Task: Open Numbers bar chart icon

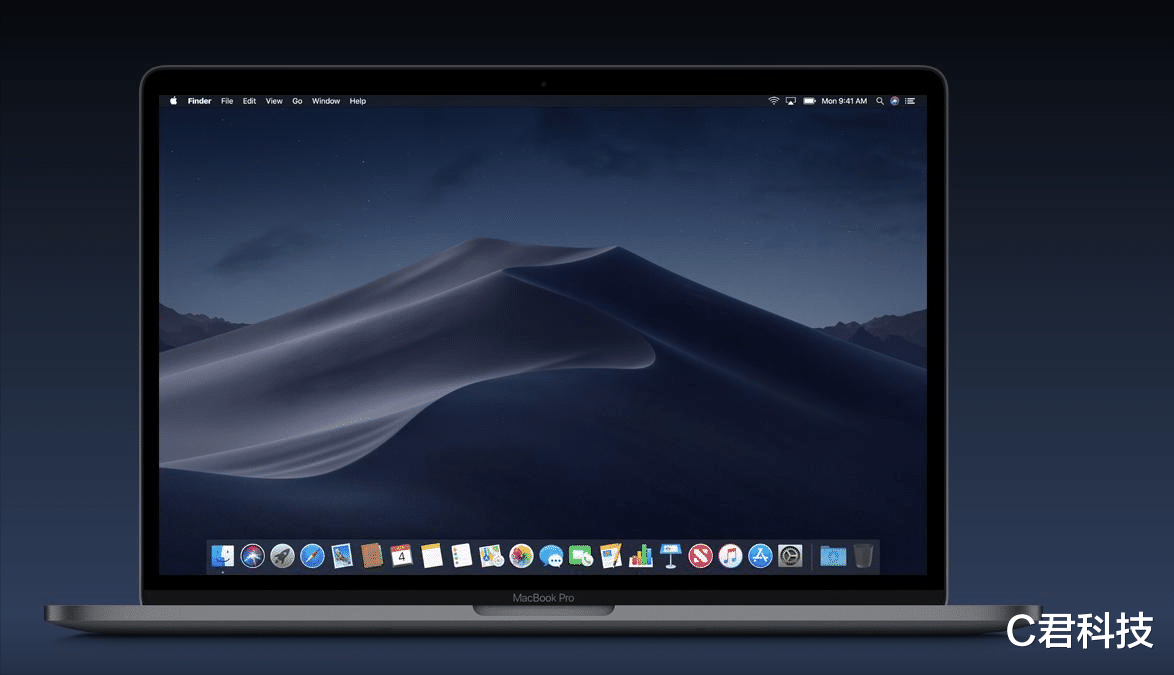Action: coord(641,556)
